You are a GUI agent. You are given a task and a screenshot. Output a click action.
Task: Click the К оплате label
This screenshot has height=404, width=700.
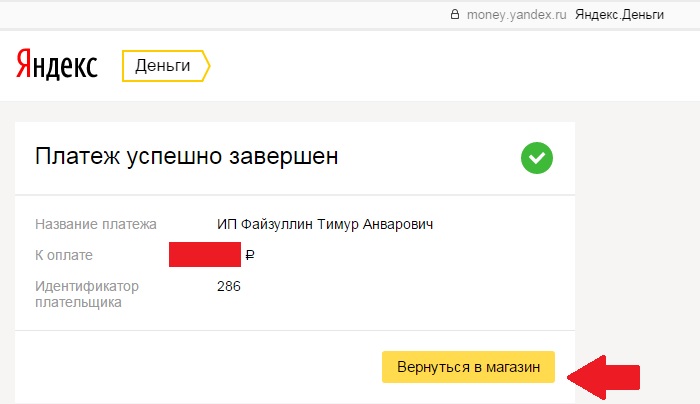[x=64, y=255]
